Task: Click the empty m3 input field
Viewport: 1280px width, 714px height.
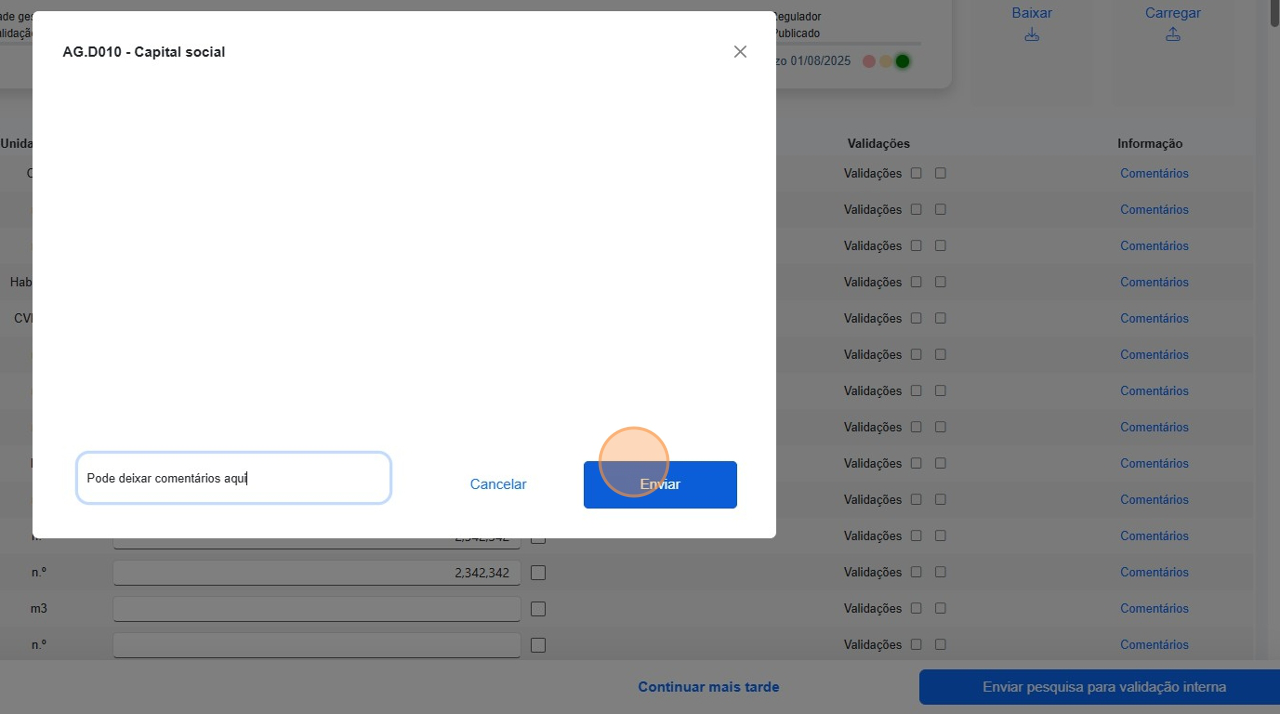Action: (x=316, y=608)
